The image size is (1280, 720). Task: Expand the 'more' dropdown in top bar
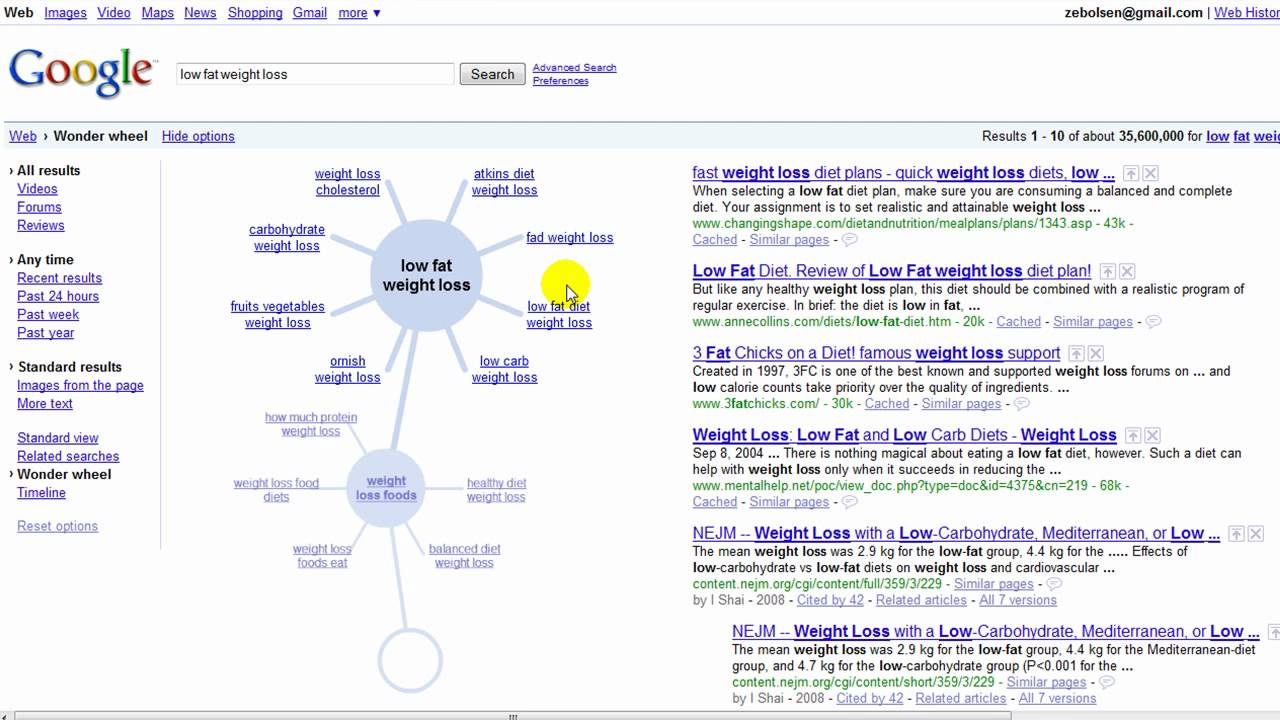click(359, 13)
